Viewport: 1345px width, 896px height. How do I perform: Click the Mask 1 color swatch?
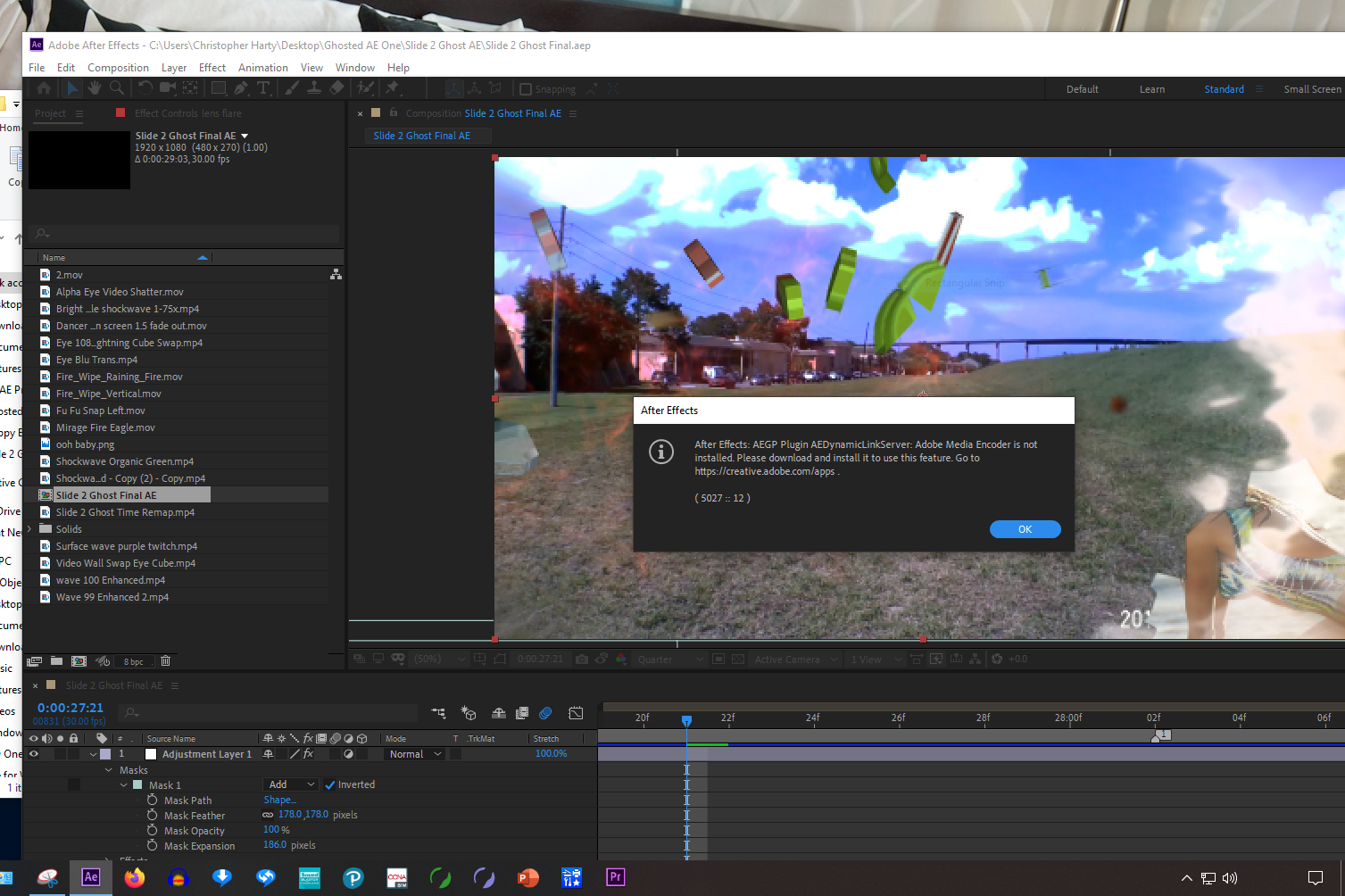coord(137,784)
